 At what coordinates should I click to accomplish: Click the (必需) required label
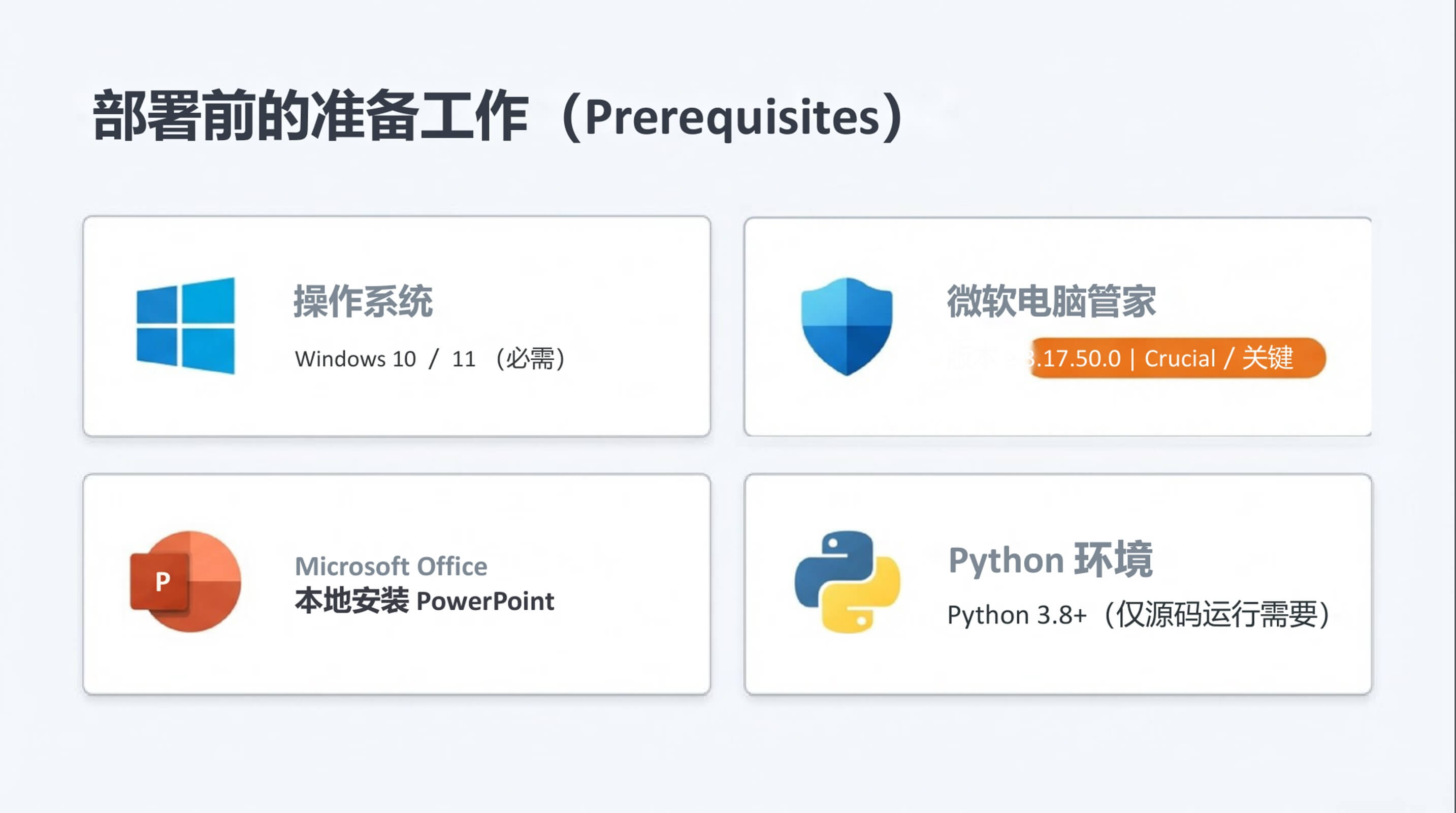pos(530,358)
